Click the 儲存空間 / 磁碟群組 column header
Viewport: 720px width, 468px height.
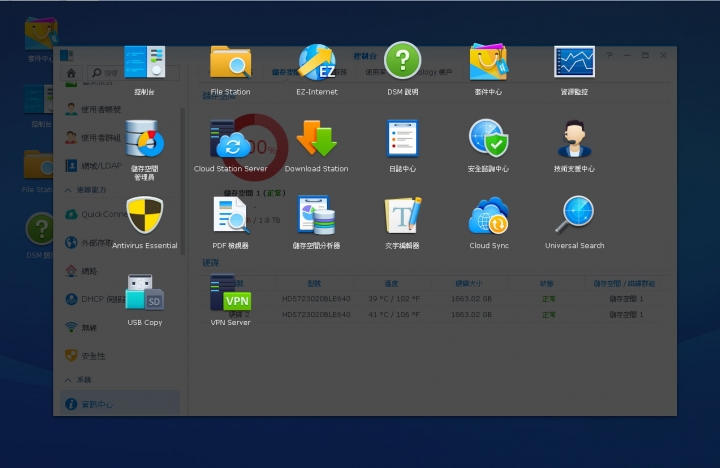point(624,284)
